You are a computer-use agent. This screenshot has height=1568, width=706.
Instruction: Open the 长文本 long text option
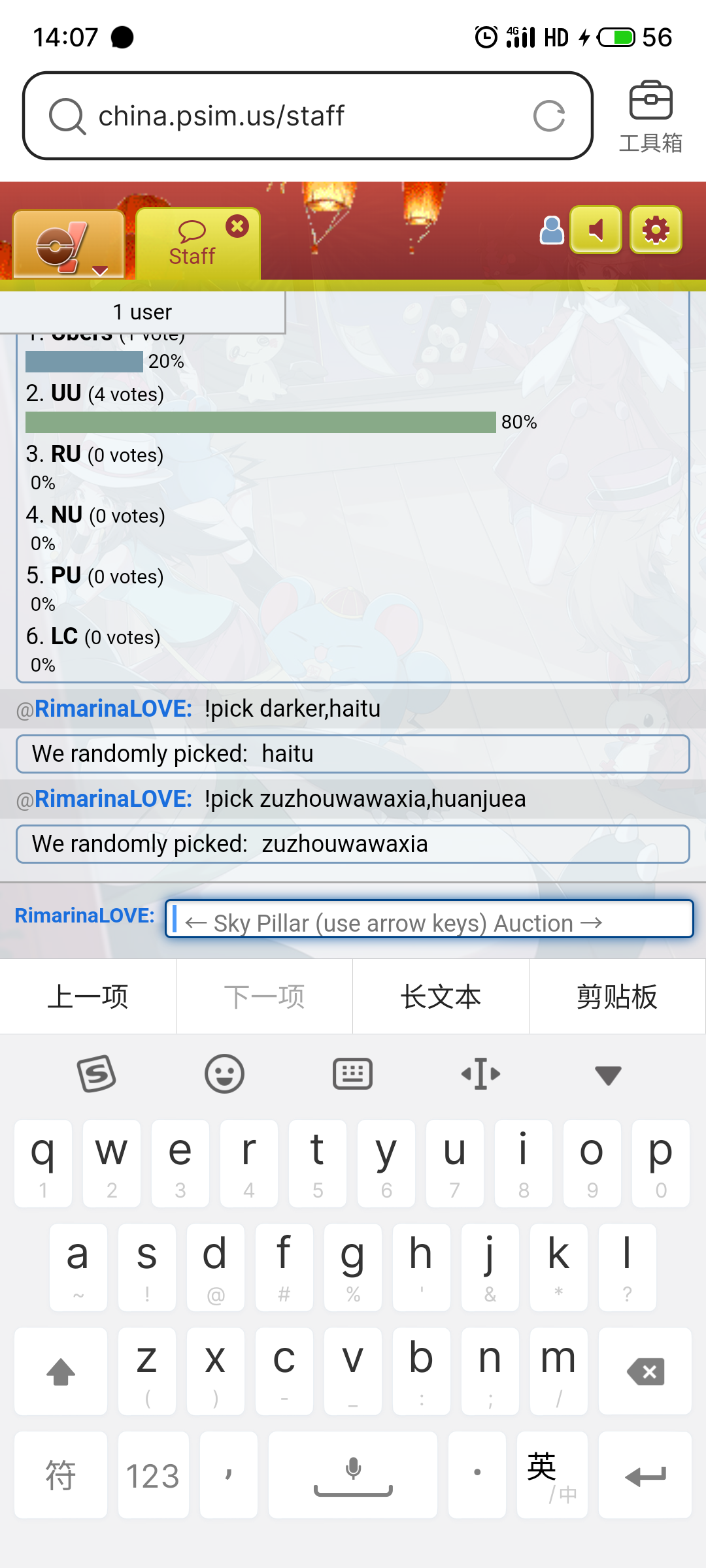(441, 997)
